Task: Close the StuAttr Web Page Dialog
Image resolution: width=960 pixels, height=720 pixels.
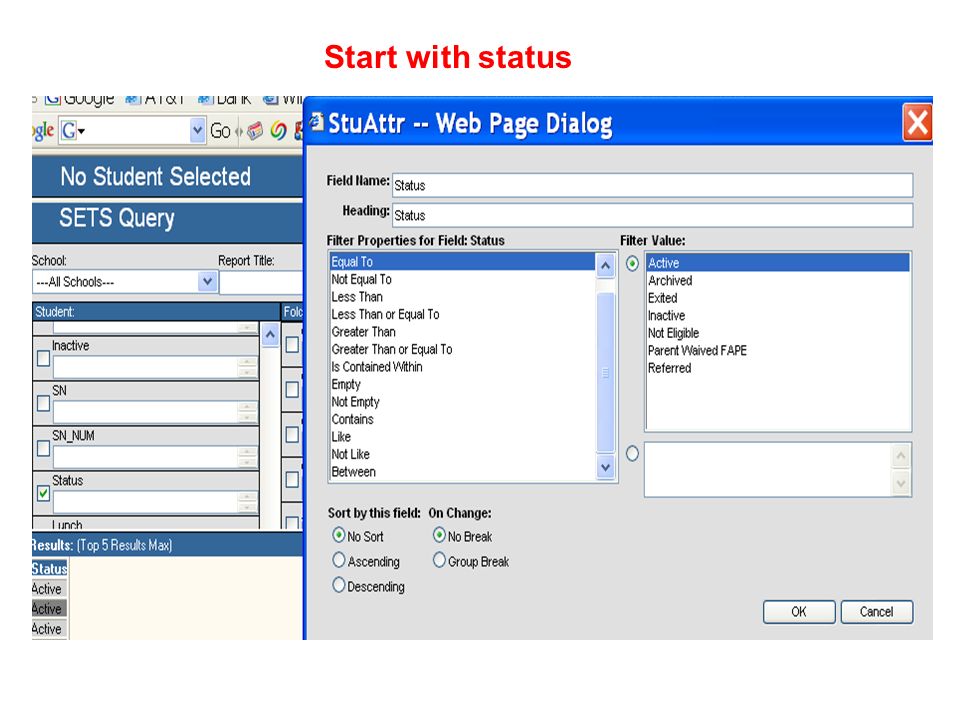Action: (x=917, y=123)
